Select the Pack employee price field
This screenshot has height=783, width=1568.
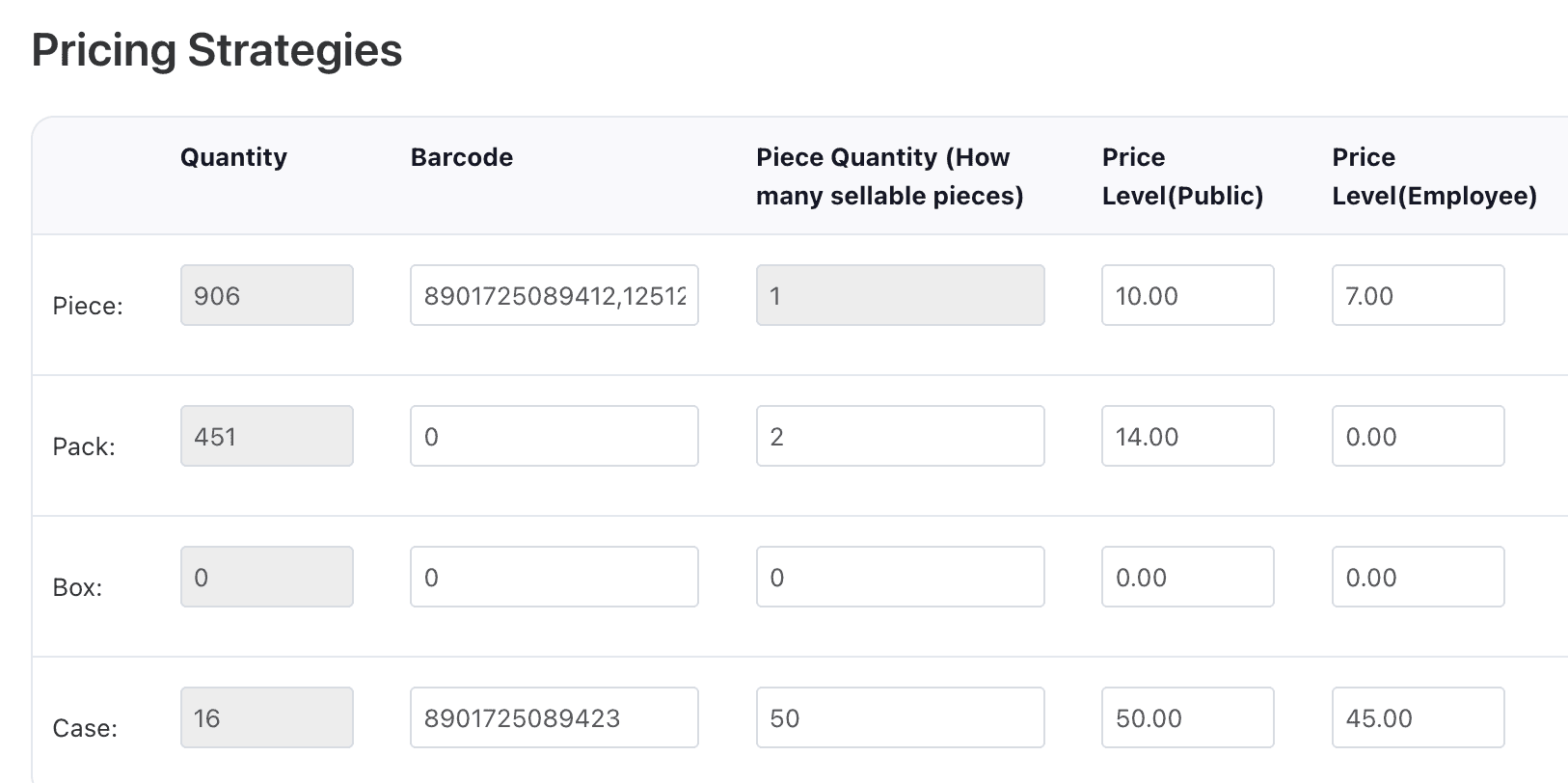coord(1418,436)
